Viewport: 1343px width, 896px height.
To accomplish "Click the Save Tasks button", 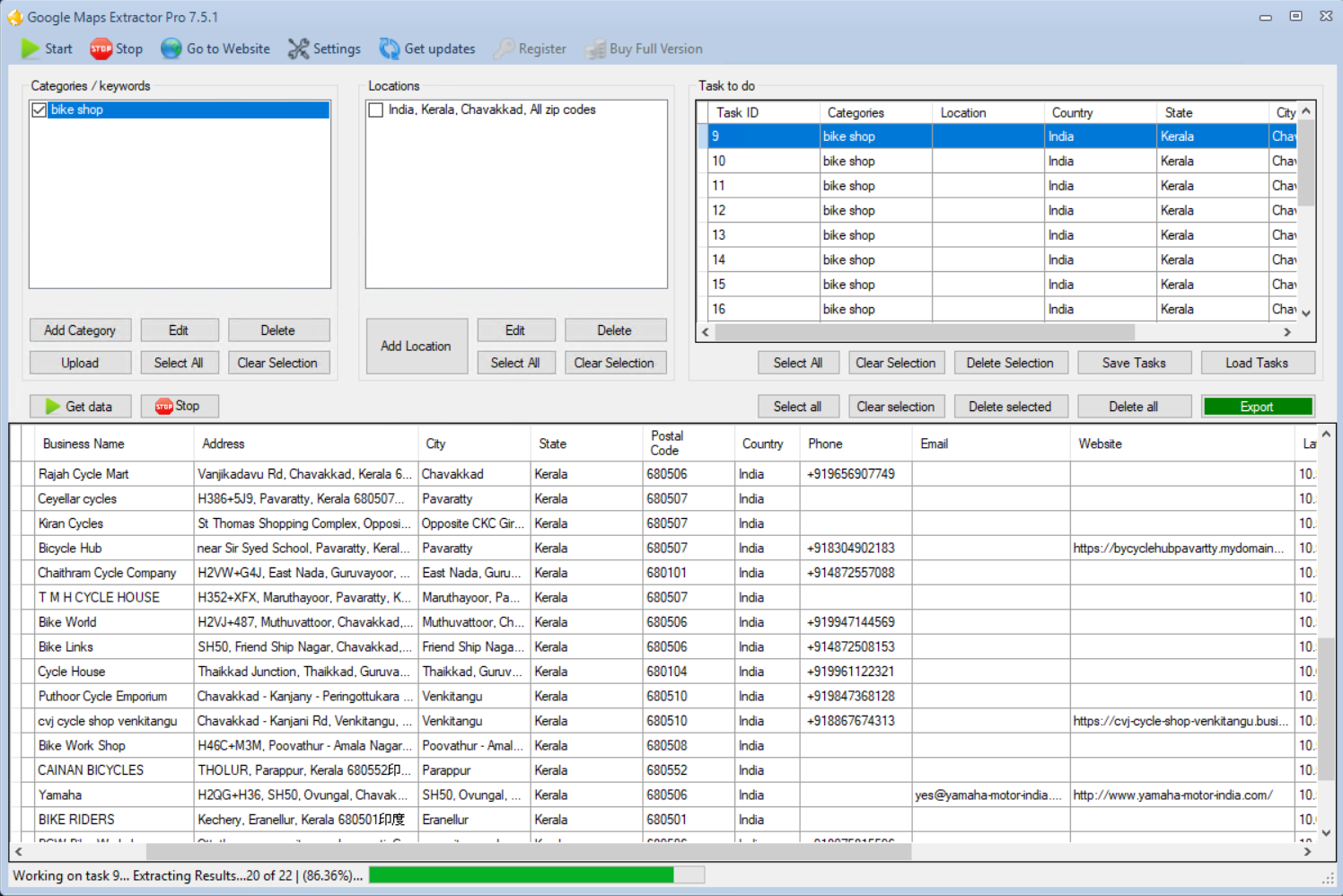I will pos(1134,363).
